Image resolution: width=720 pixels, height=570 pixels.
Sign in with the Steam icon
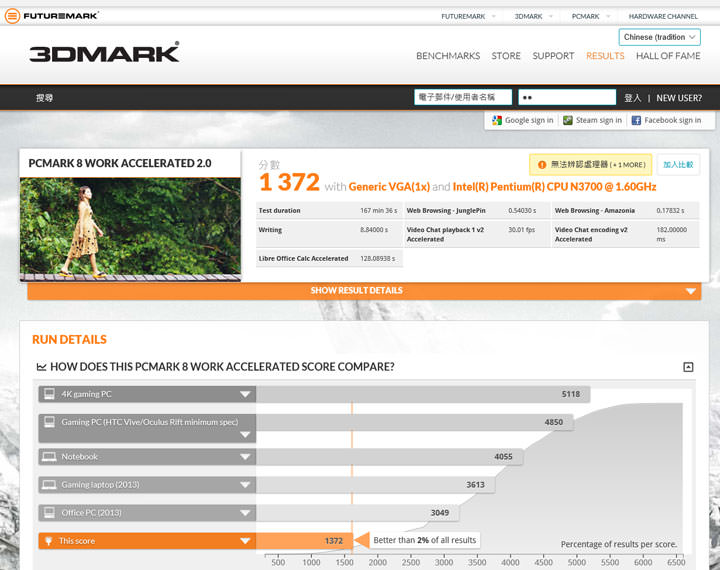click(567, 120)
